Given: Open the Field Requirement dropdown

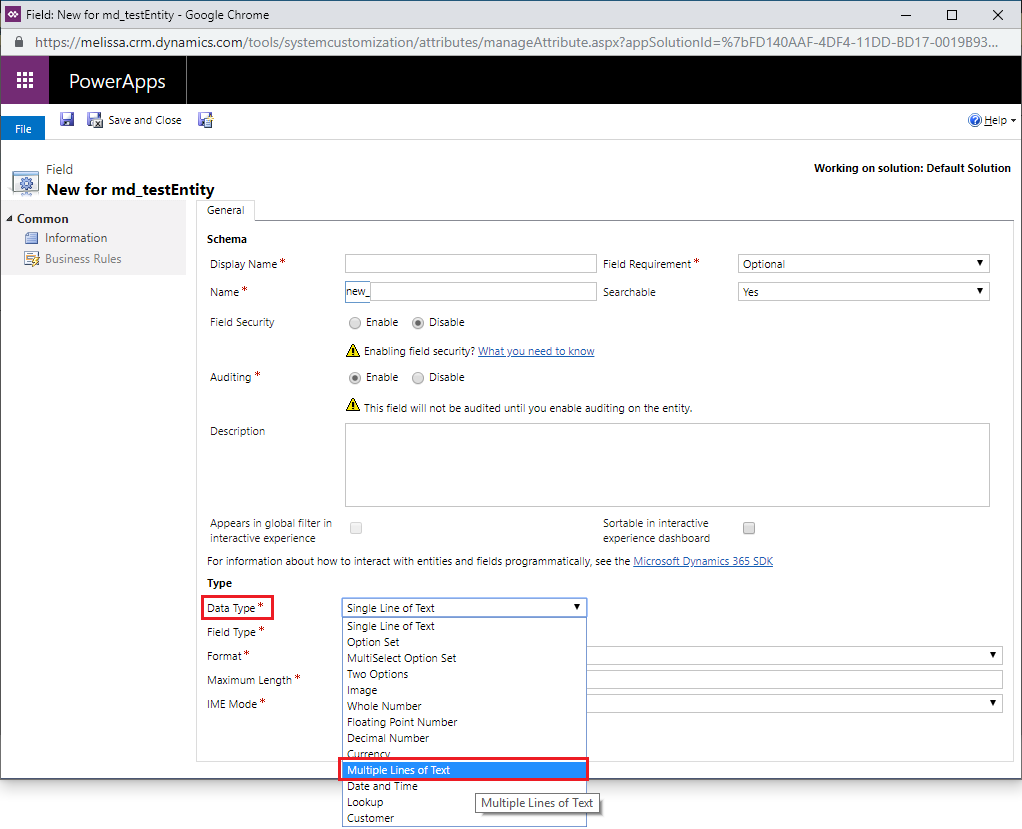Looking at the screenshot, I should (x=864, y=264).
